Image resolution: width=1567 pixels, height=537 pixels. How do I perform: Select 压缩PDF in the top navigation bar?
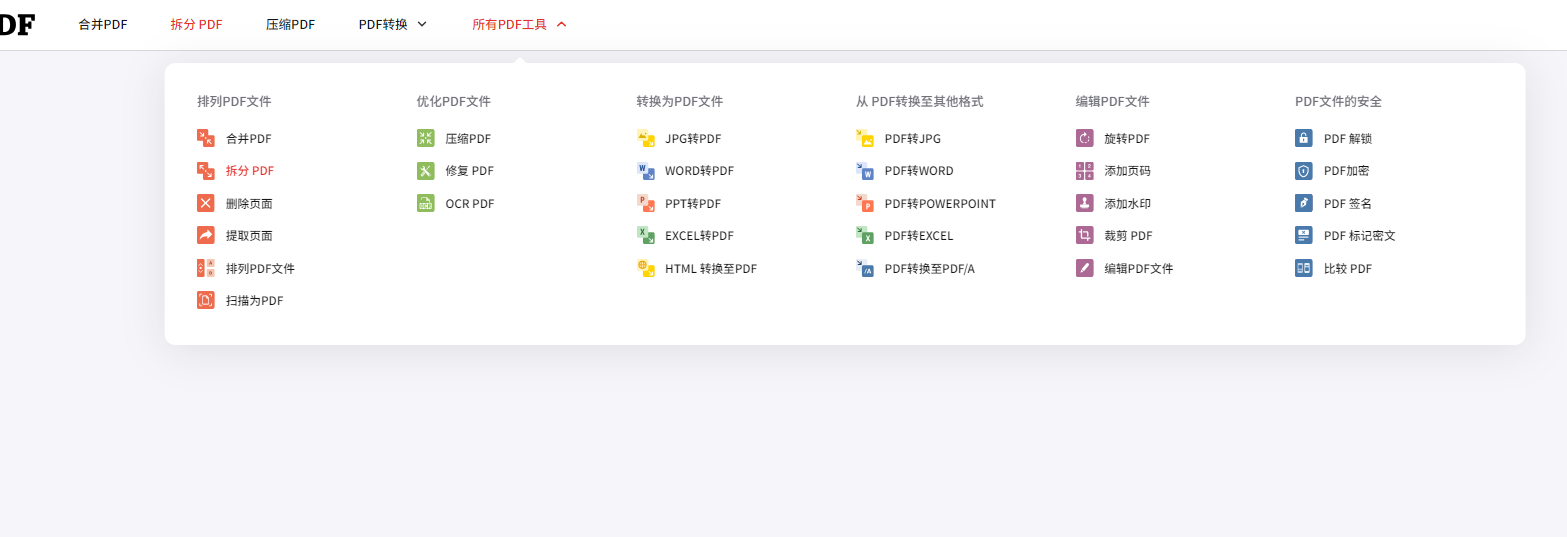click(x=290, y=24)
